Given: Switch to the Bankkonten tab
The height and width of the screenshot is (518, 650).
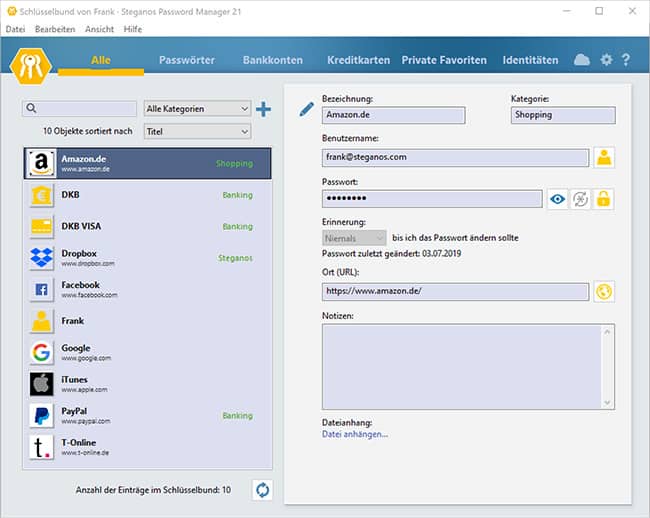Looking at the screenshot, I should [x=273, y=60].
